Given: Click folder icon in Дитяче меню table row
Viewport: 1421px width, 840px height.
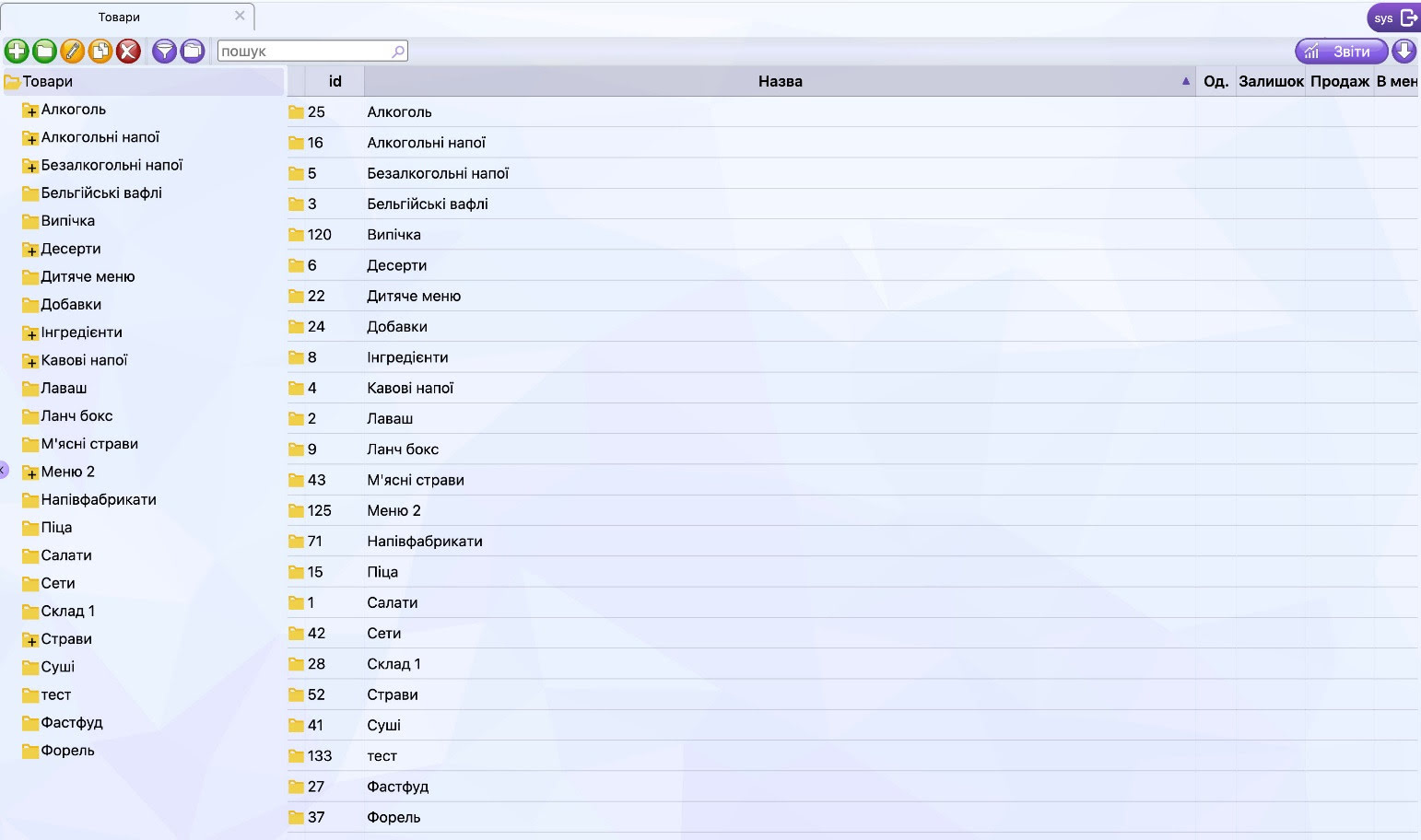Looking at the screenshot, I should pyautogui.click(x=296, y=297).
